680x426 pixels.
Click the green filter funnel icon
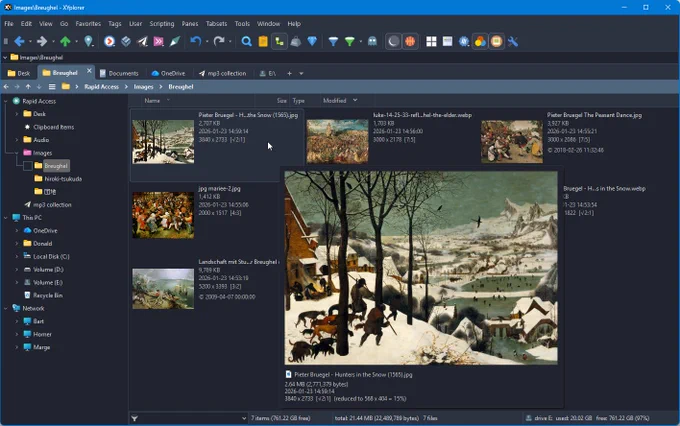click(350, 41)
